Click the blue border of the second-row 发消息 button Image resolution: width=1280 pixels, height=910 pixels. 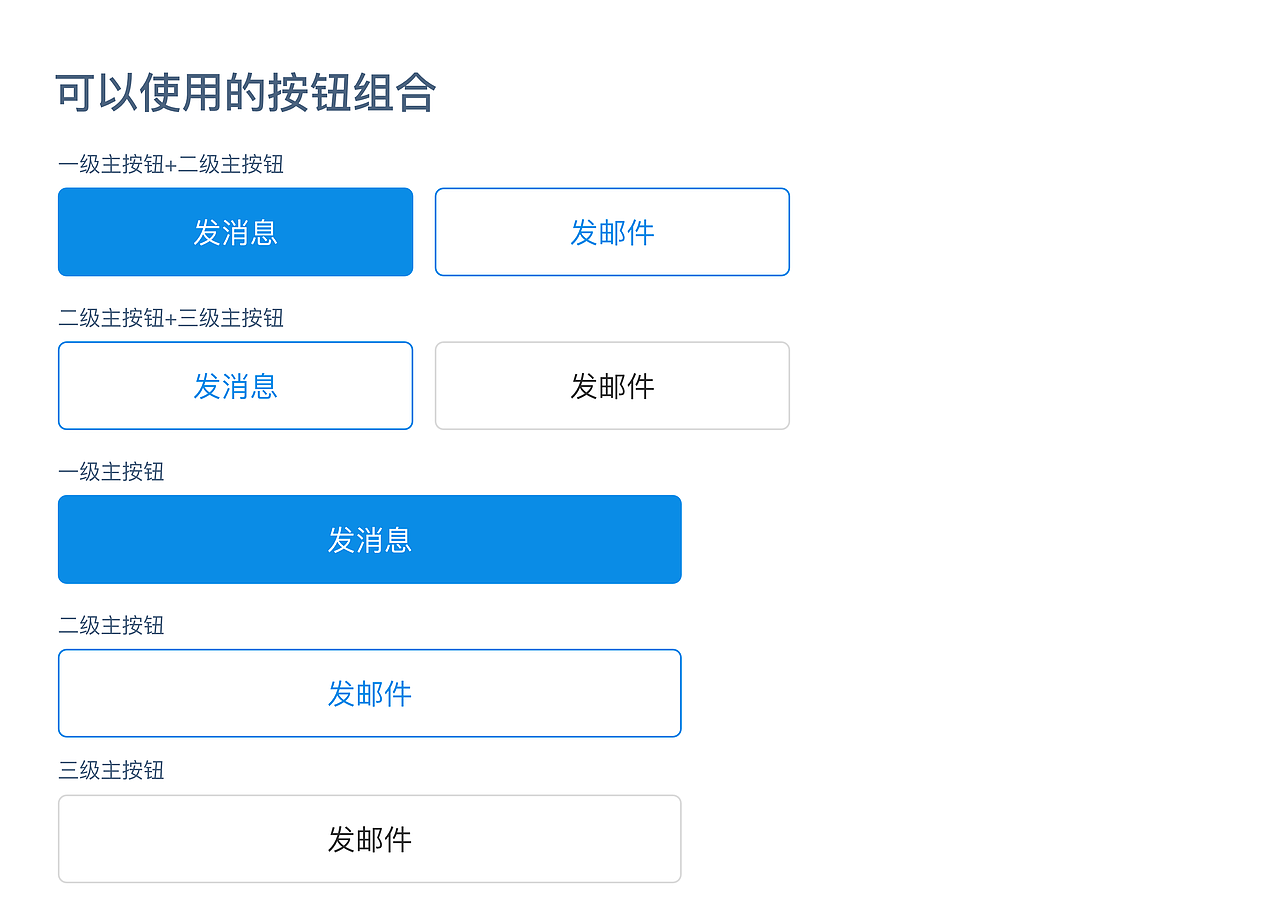(x=235, y=343)
